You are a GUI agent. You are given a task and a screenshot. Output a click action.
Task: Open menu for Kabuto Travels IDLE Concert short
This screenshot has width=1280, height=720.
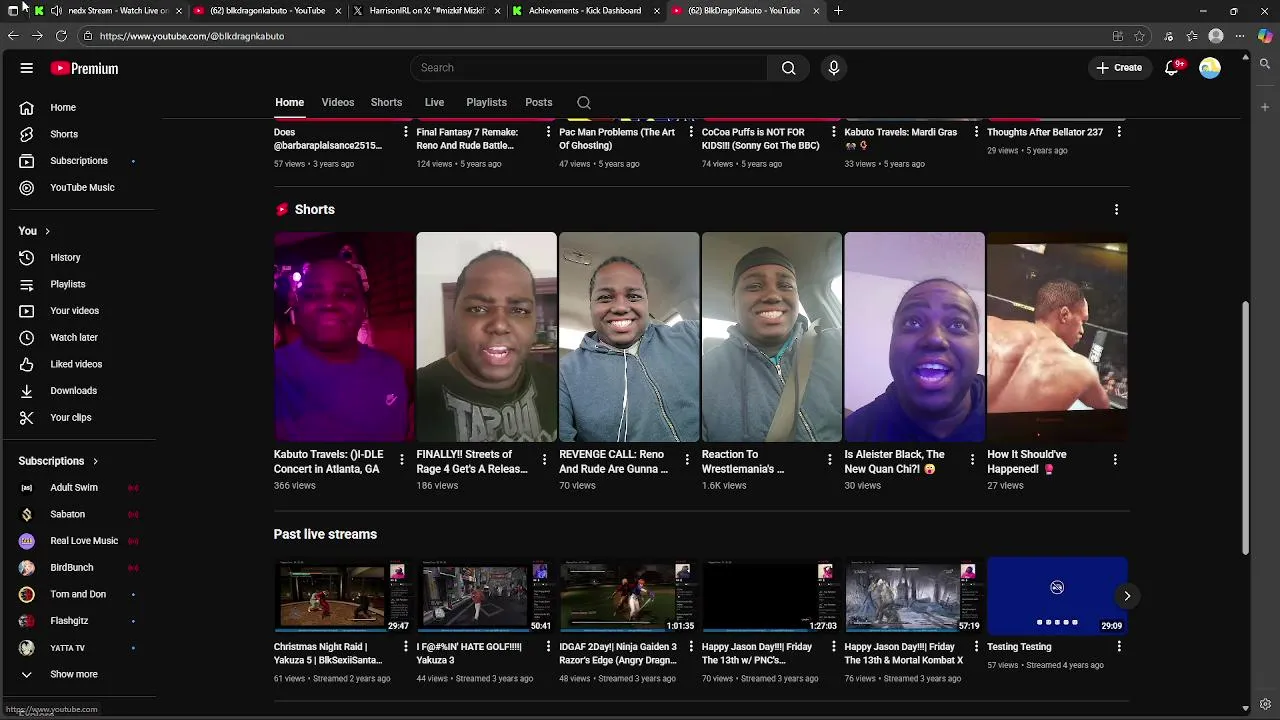coord(402,459)
